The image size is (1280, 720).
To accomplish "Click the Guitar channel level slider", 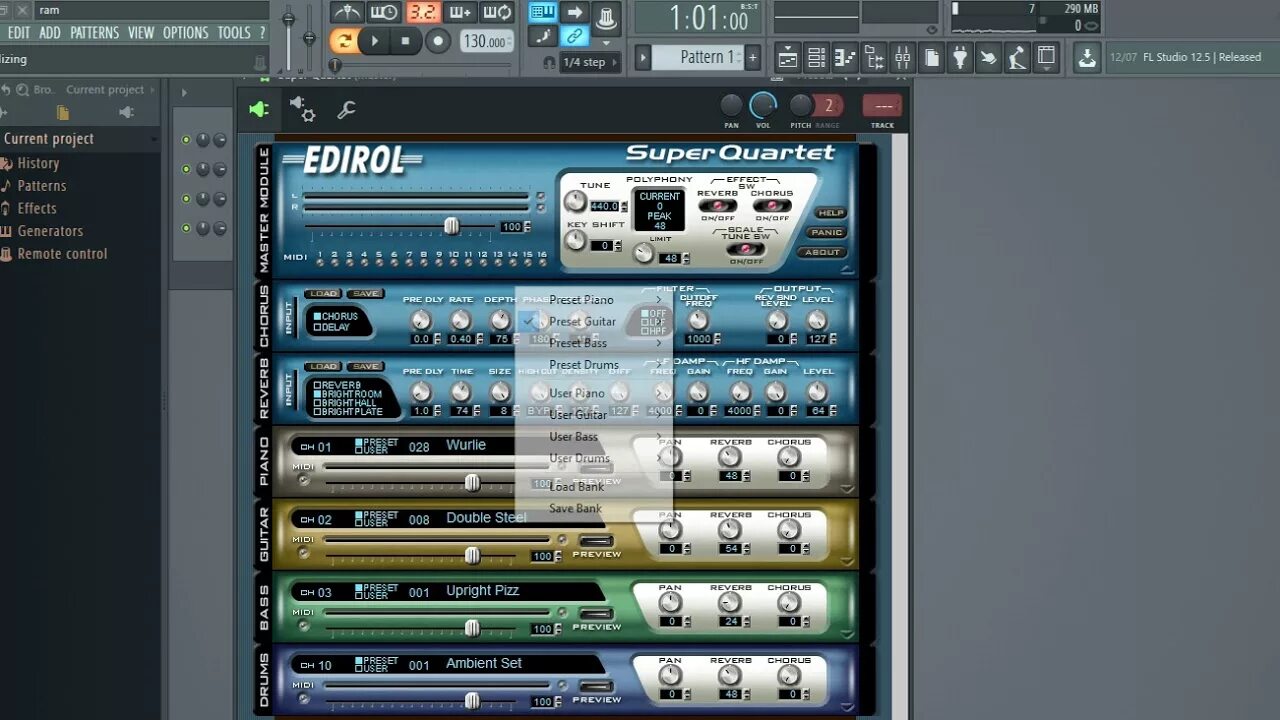I will [x=472, y=555].
